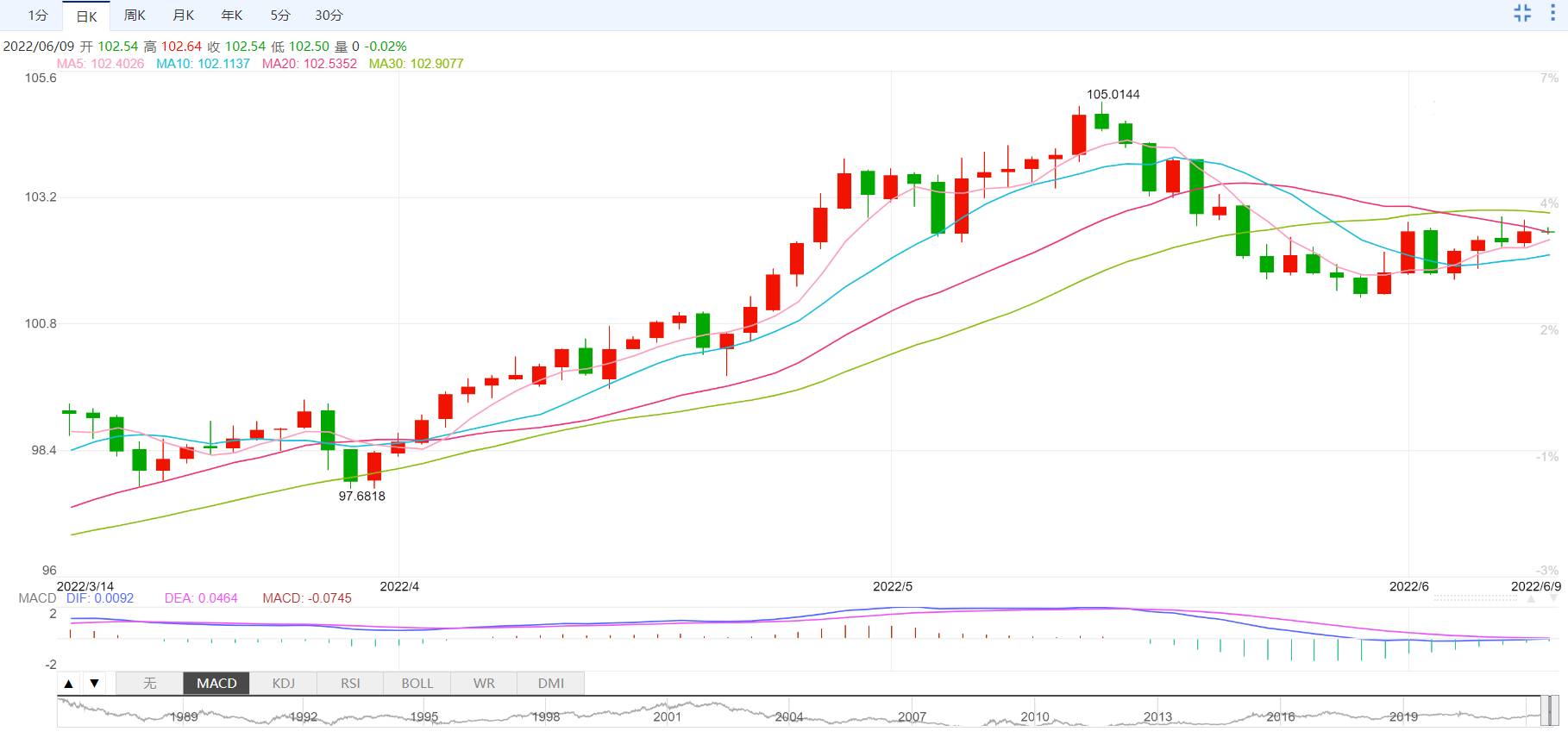1568x744 pixels.
Task: Click the black up-triangle indicator arrow
Action: [69, 684]
